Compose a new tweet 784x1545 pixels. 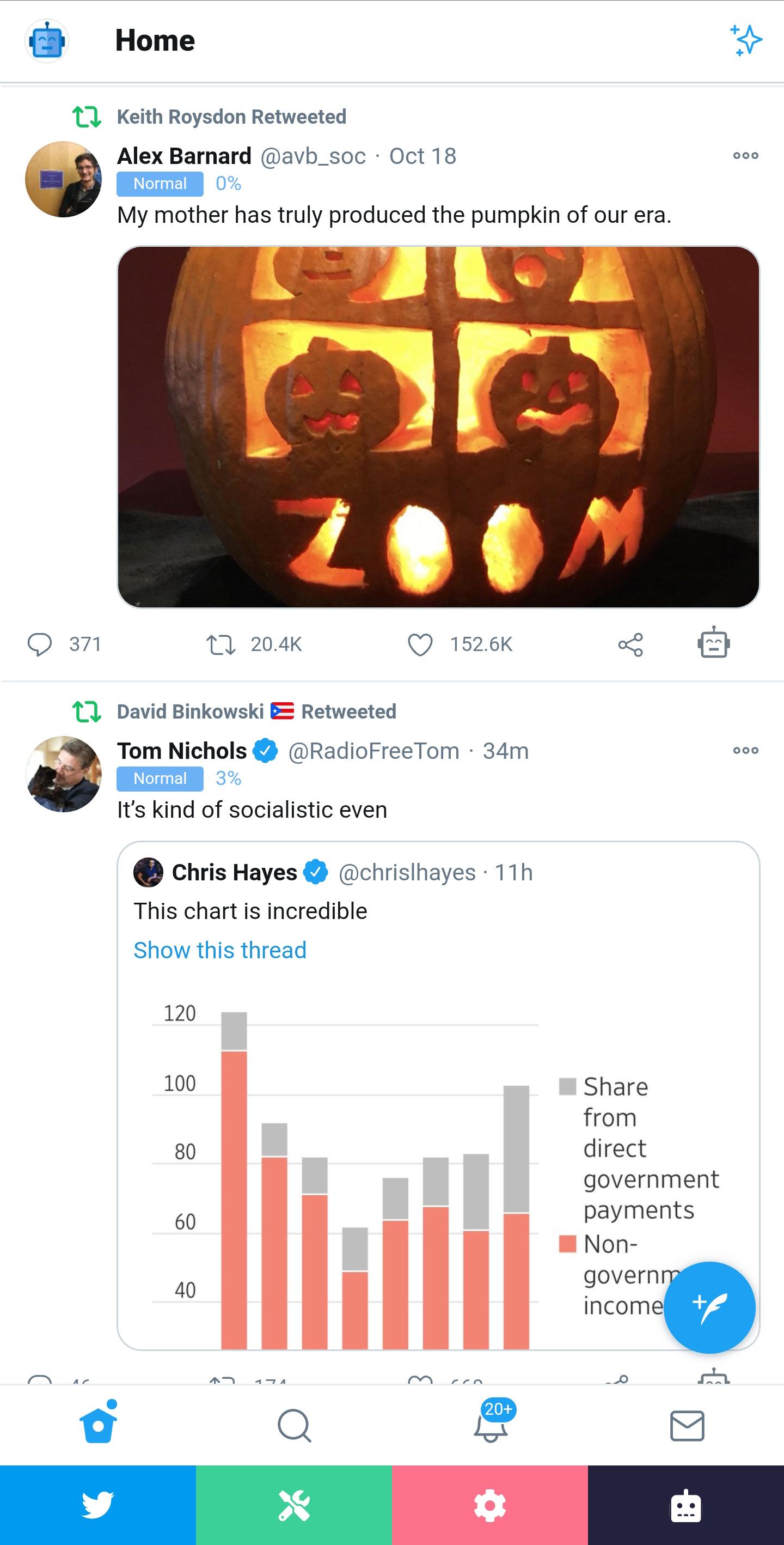709,1307
